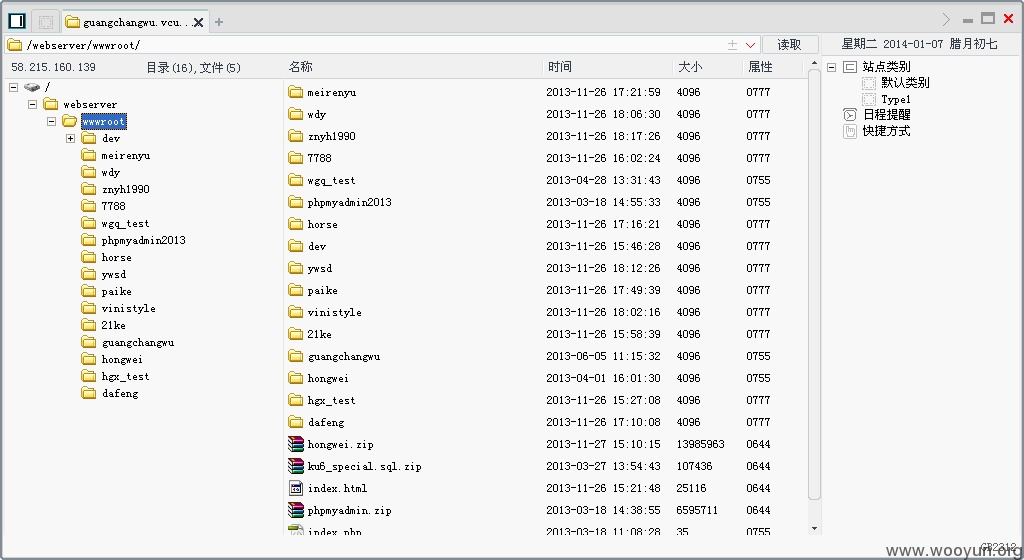Click the plus-minus icon in the path bar
This screenshot has width=1024, height=560.
tap(733, 45)
